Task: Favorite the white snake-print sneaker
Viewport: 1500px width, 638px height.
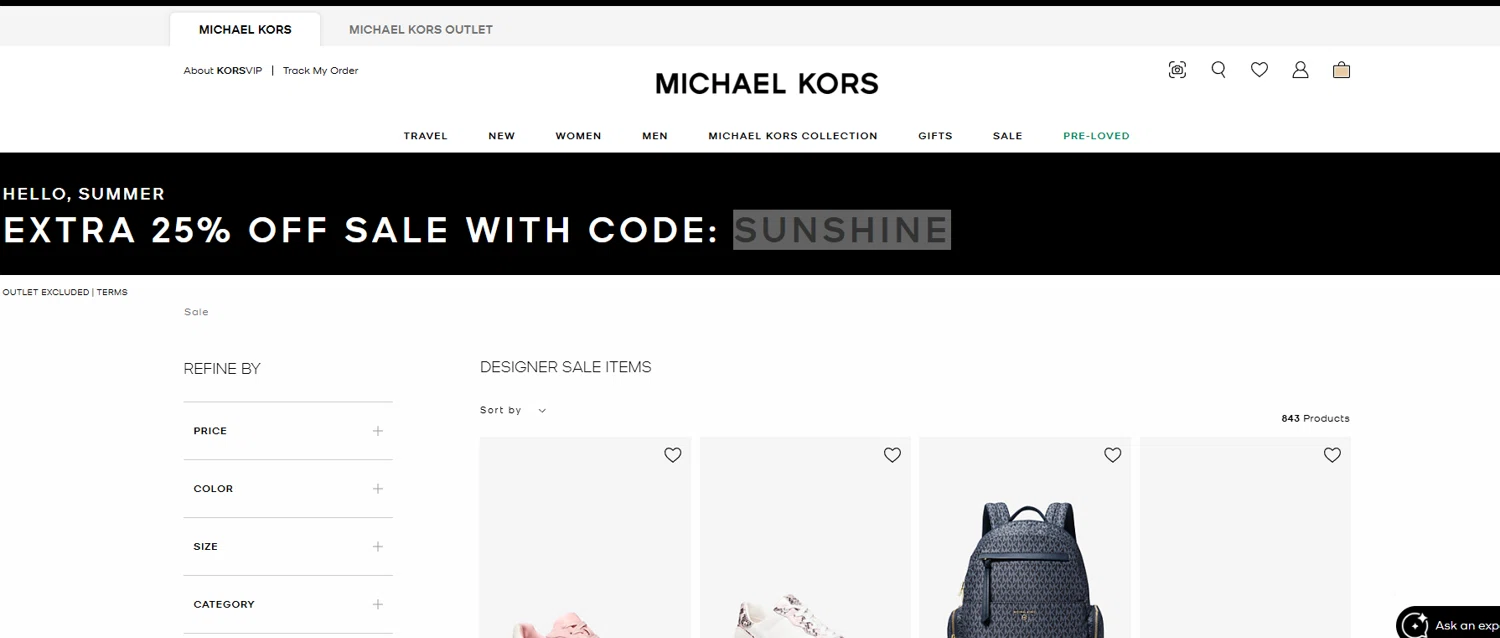Action: pos(892,455)
